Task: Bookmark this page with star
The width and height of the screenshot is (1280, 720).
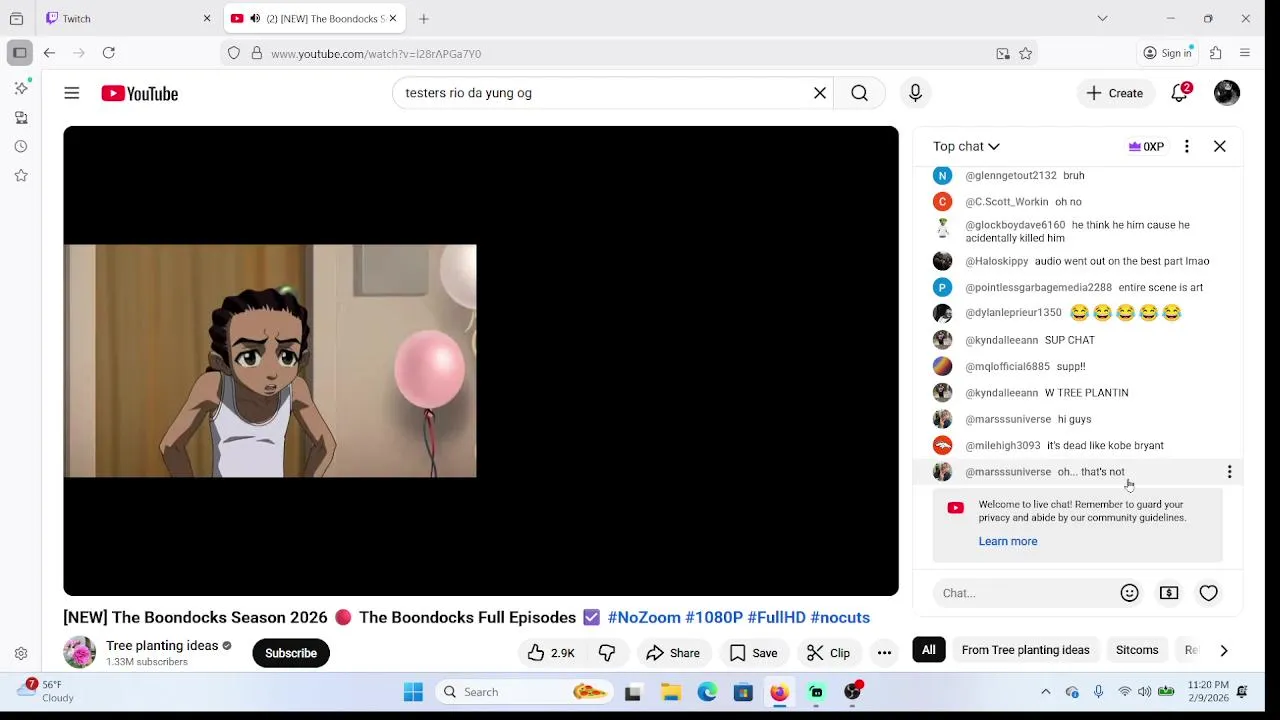Action: pyautogui.click(x=1026, y=54)
